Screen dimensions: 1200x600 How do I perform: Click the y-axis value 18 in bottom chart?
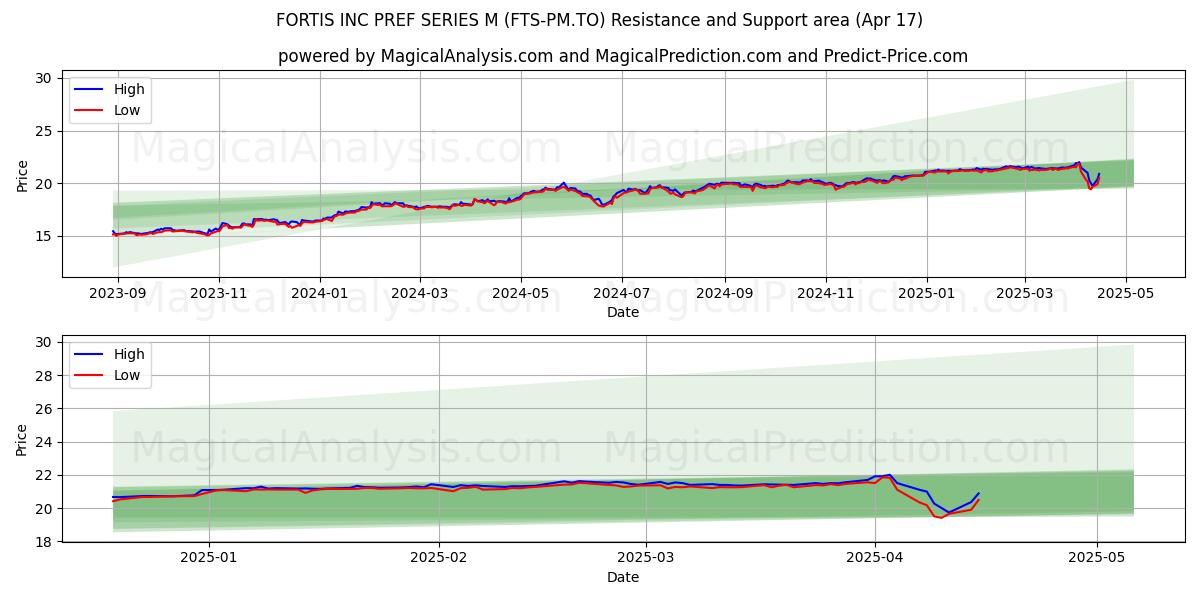click(45, 542)
